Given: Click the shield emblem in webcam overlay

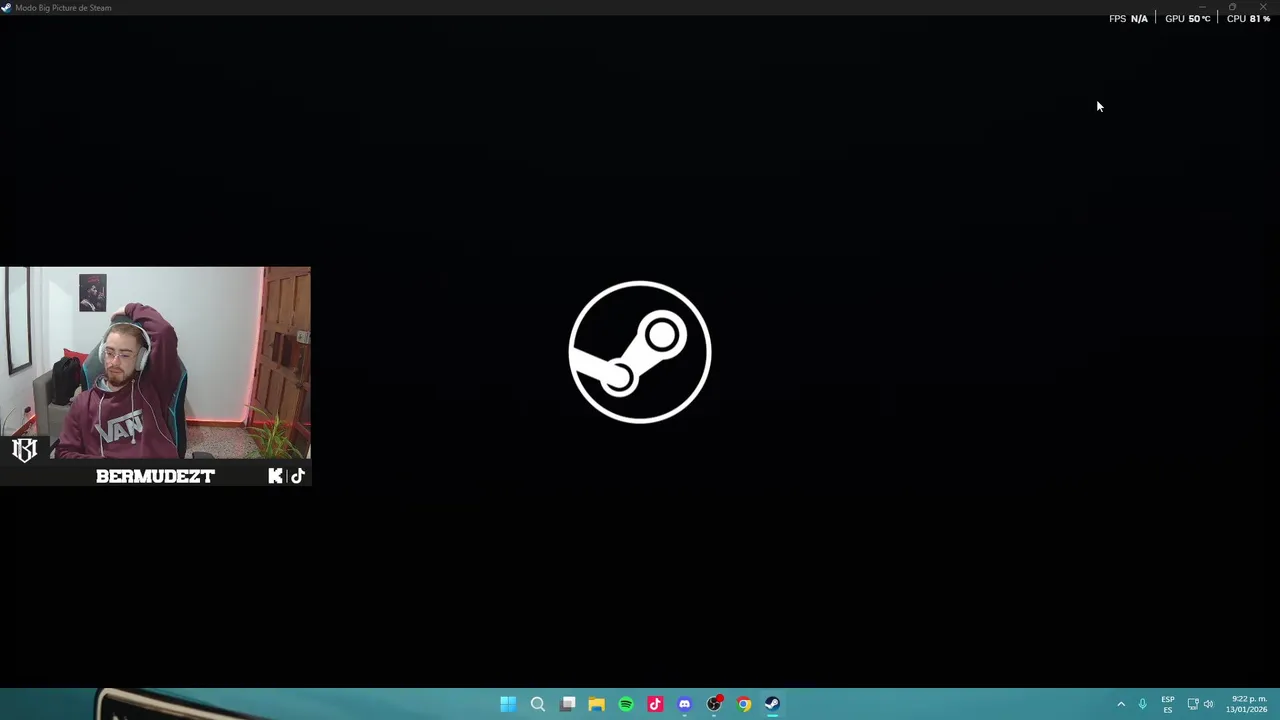Looking at the screenshot, I should click(x=24, y=450).
